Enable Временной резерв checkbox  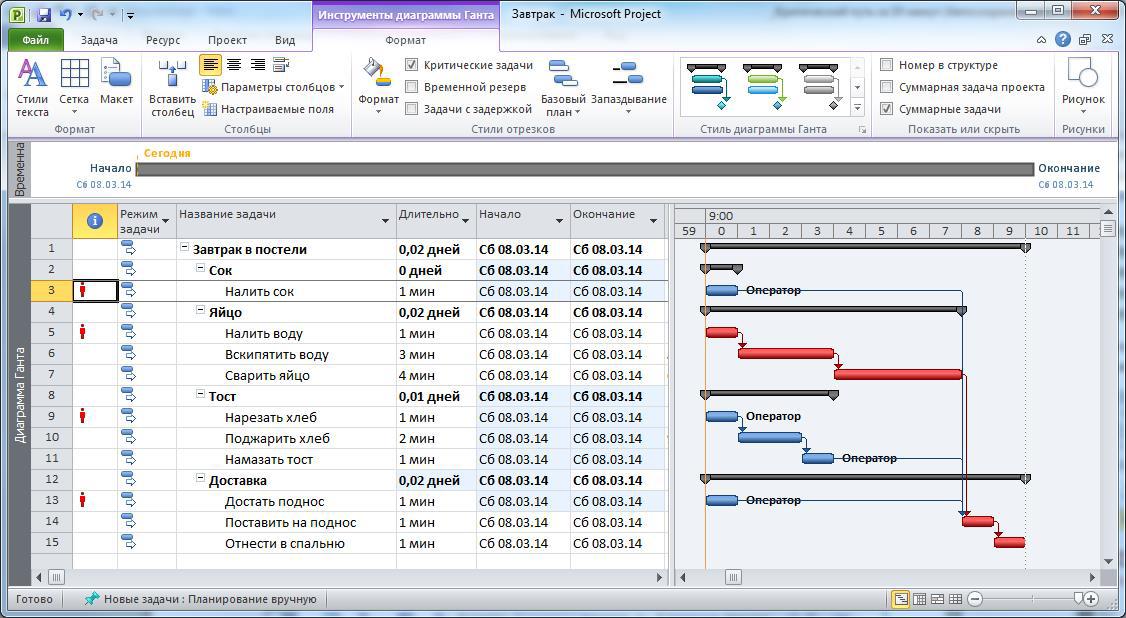click(411, 87)
